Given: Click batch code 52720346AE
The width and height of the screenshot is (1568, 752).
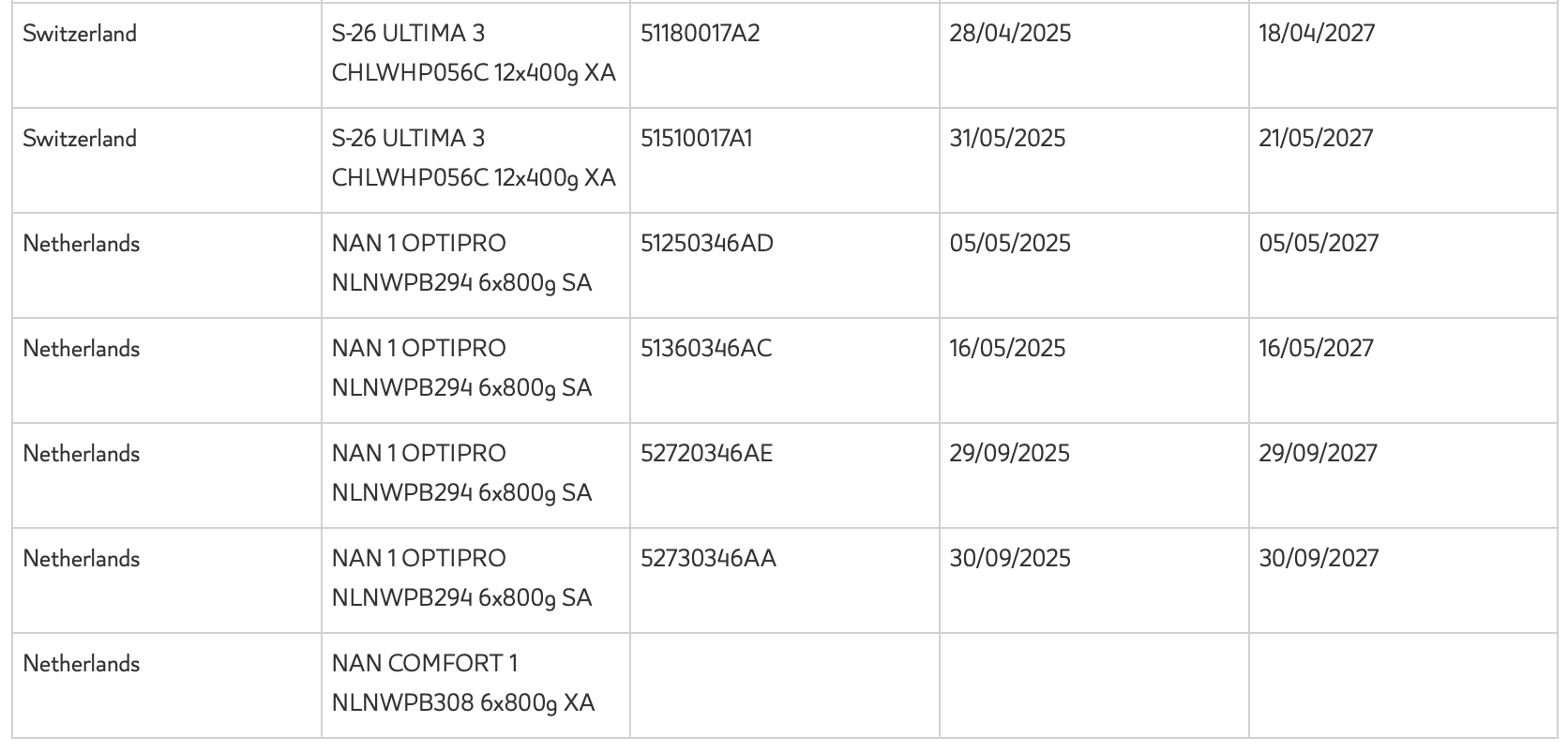Looking at the screenshot, I should [x=706, y=454].
